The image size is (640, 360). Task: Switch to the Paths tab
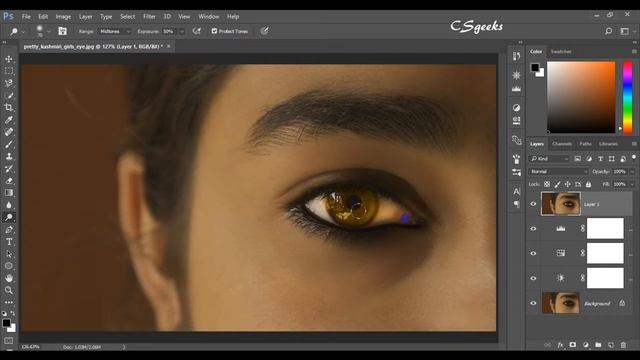pyautogui.click(x=585, y=144)
